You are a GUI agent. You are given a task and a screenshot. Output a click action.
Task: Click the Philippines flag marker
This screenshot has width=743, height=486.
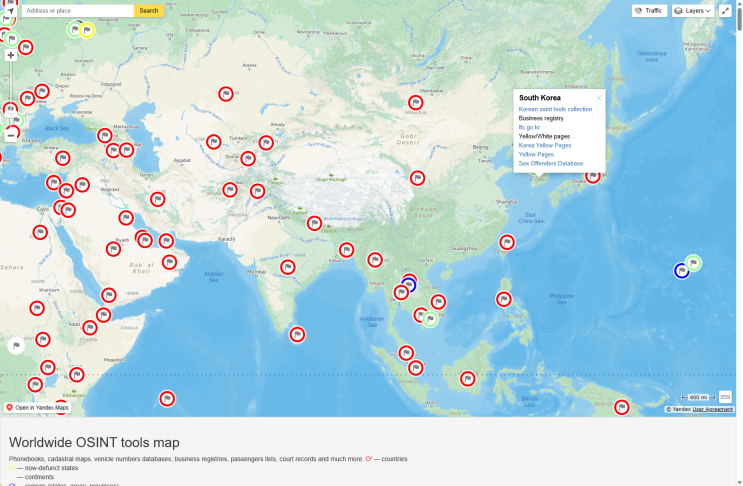tap(504, 299)
